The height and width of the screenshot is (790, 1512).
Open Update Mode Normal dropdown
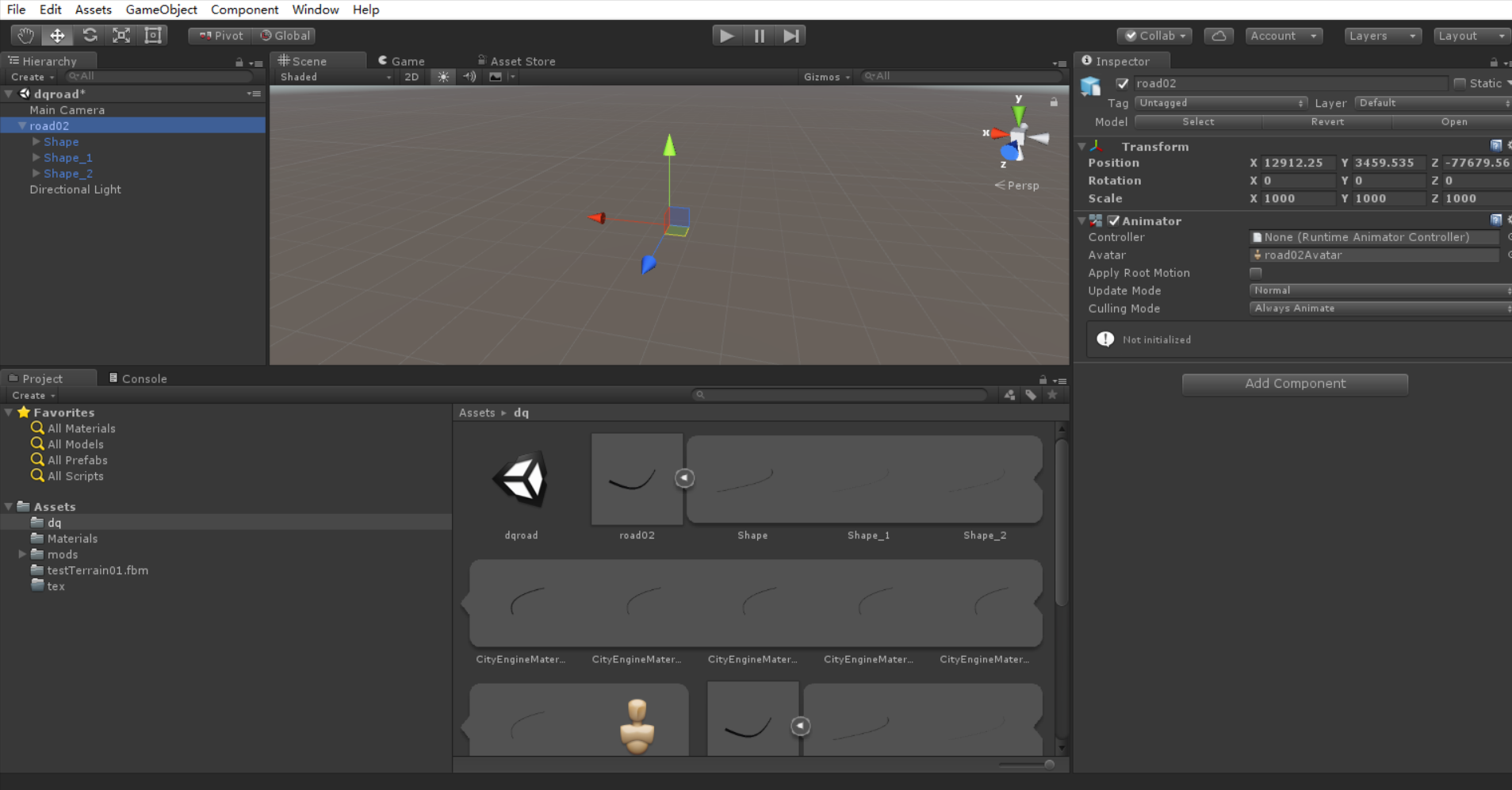pyautogui.click(x=1380, y=290)
